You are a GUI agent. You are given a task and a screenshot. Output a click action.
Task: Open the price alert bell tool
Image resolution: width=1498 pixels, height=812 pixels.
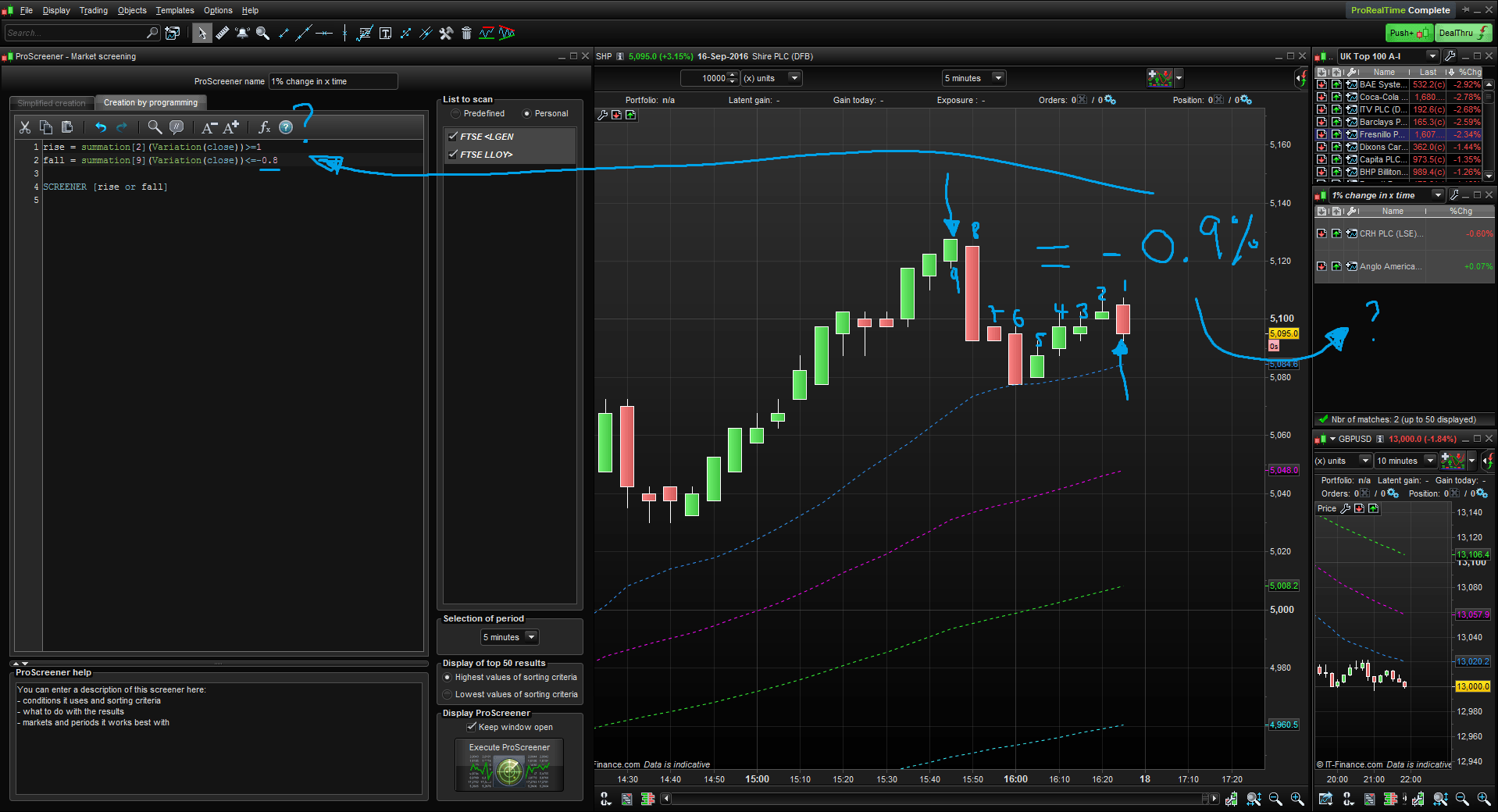click(x=243, y=33)
